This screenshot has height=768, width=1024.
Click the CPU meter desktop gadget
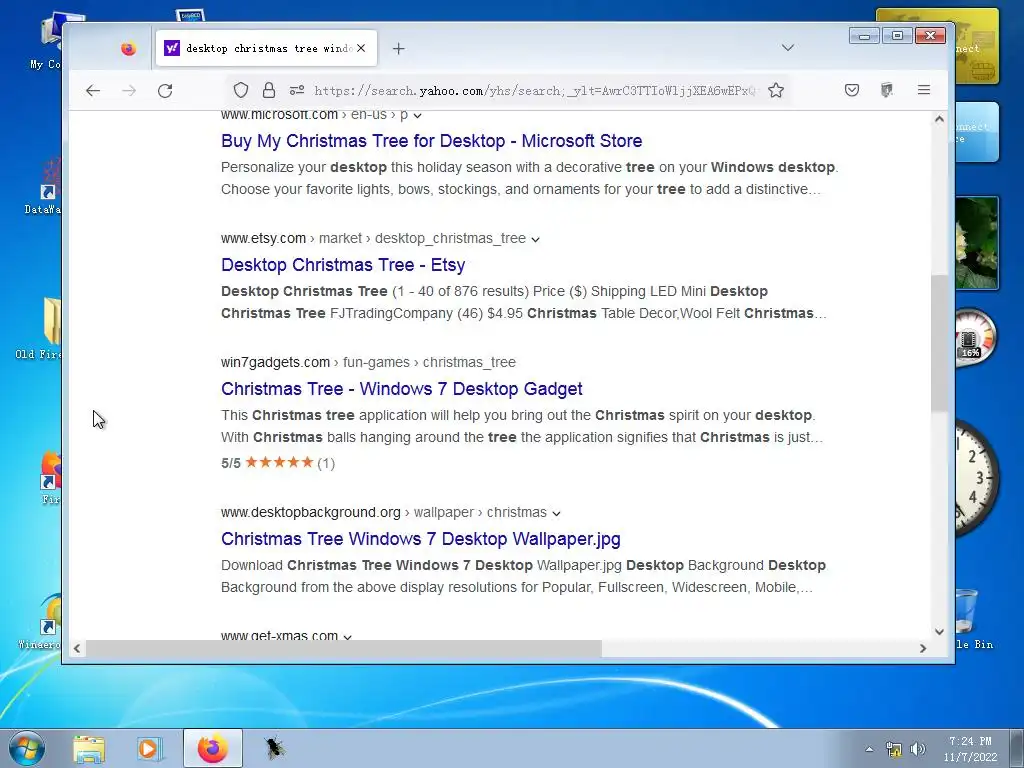coord(974,338)
